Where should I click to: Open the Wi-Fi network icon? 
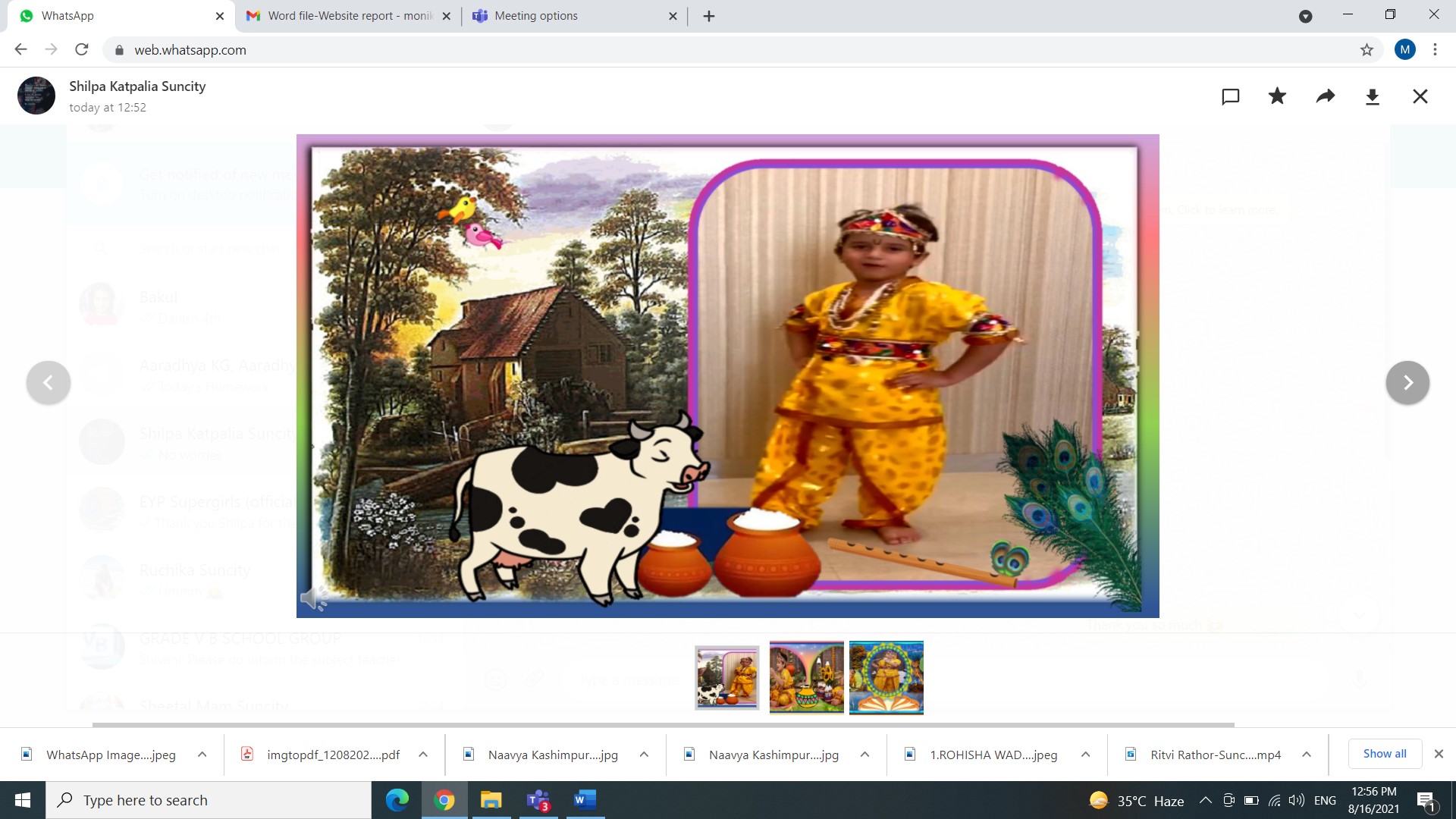coord(1275,800)
